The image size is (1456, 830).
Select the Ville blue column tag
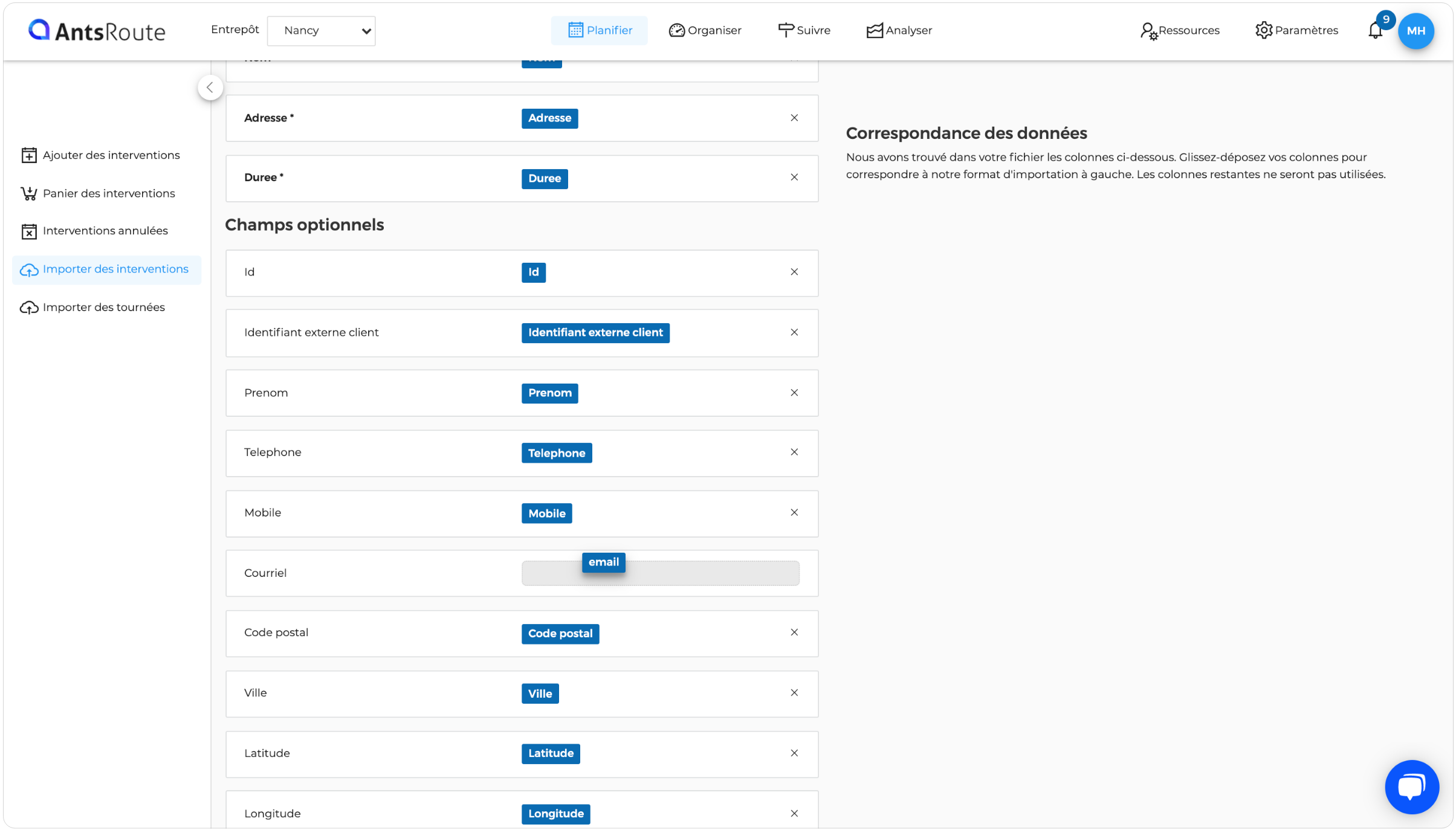540,693
